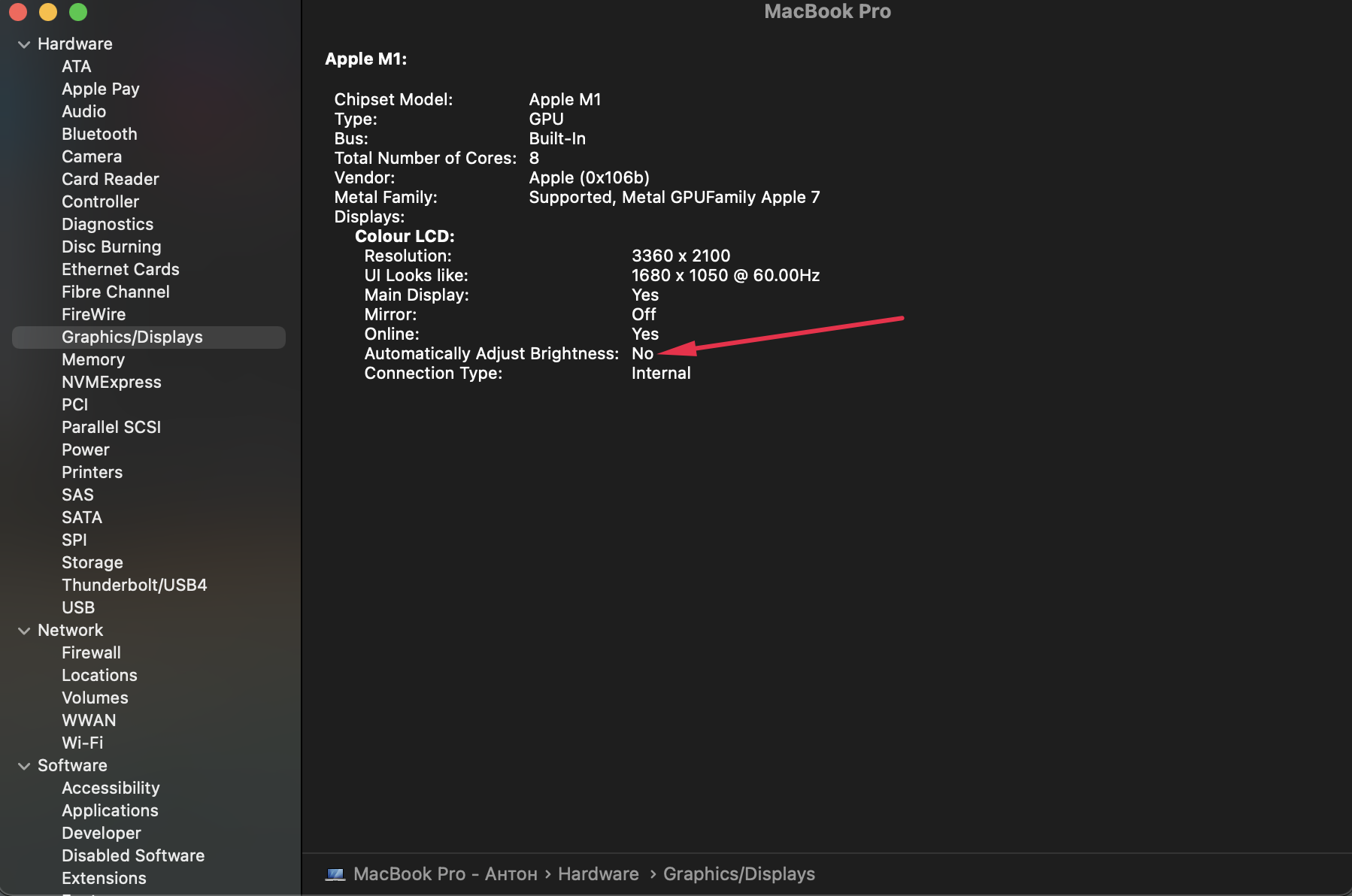Open the SPI entry
Viewport: 1352px width, 896px height.
click(74, 540)
